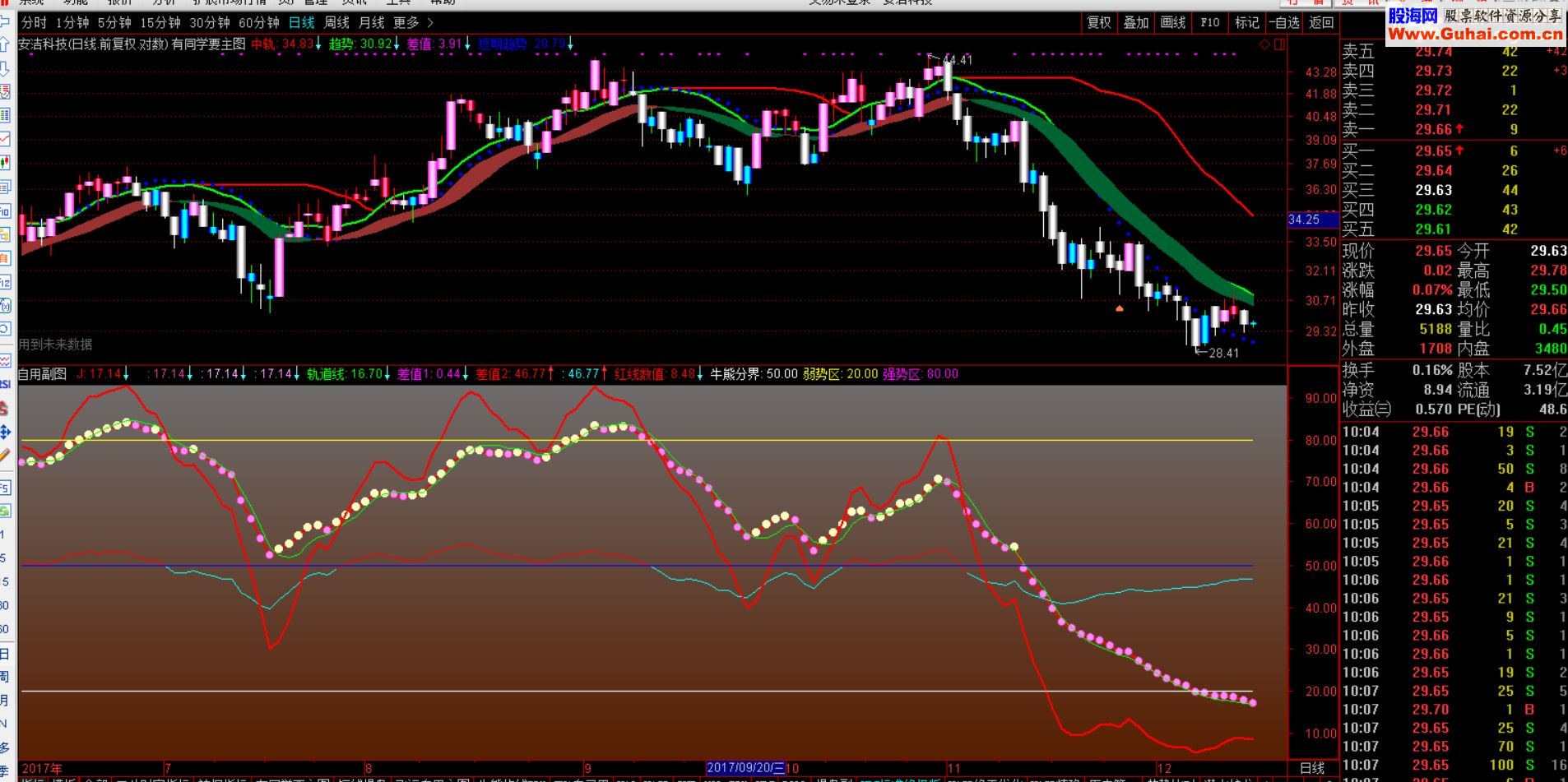Click the 返回 back button

1321,22
